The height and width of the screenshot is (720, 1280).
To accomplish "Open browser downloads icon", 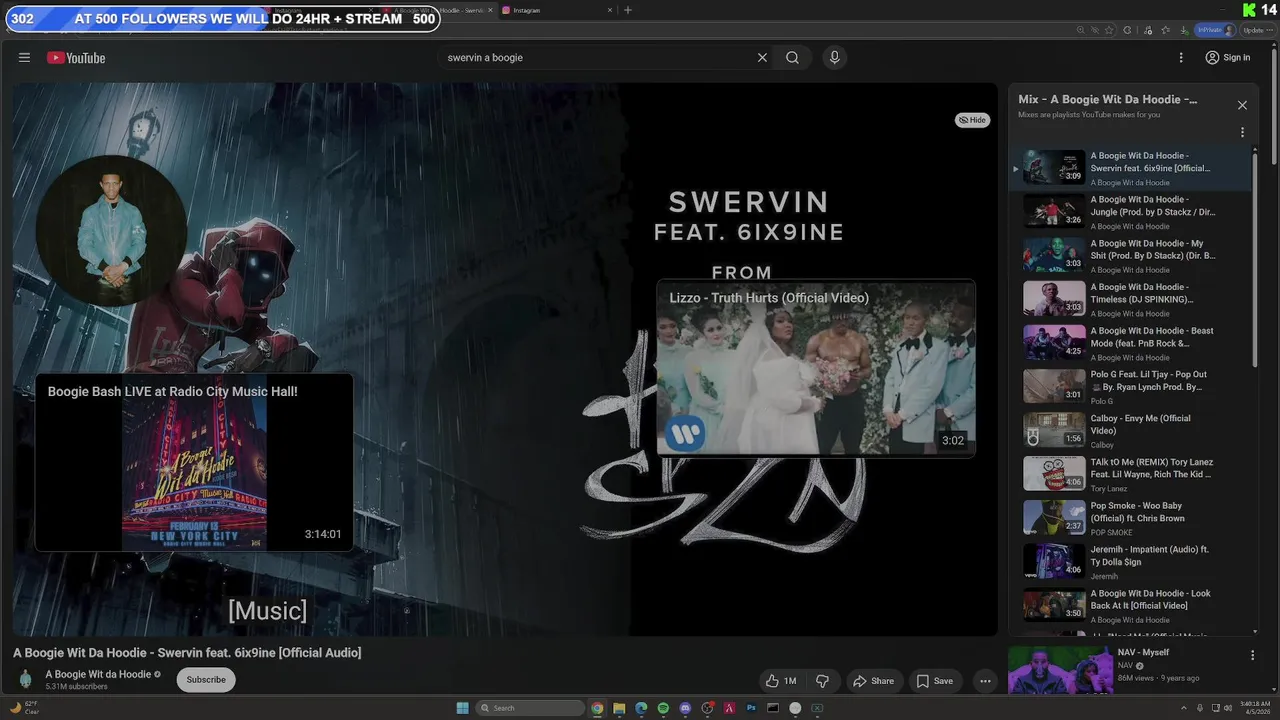I will pos(1184,30).
